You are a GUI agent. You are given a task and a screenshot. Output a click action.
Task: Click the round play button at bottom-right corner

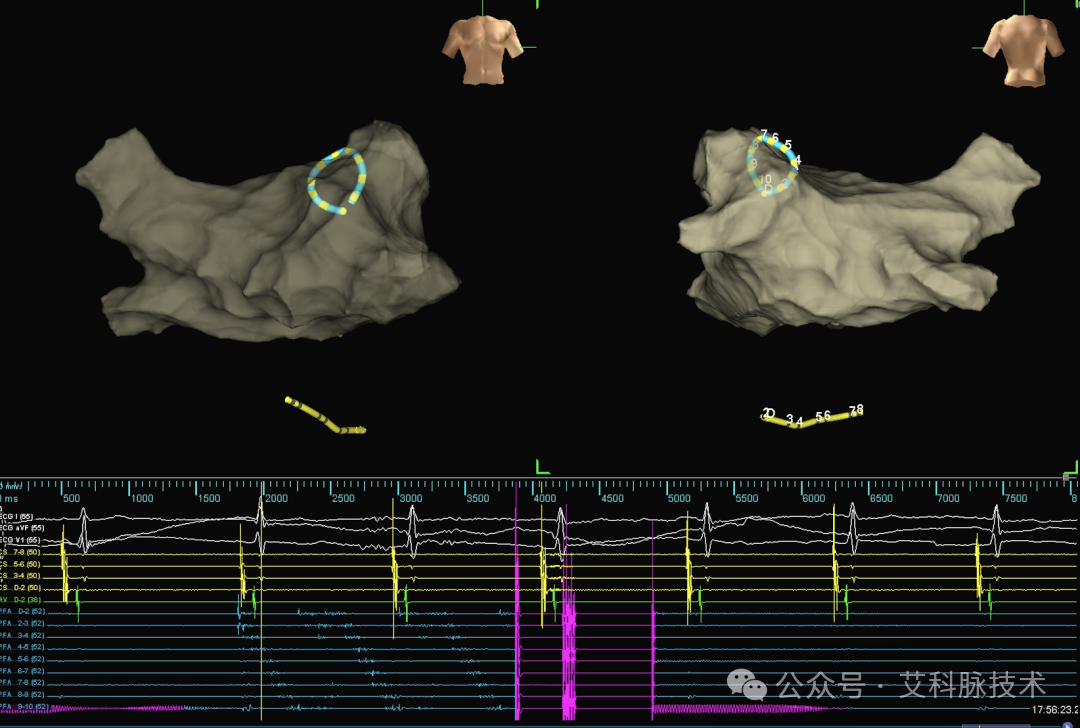(1070, 725)
